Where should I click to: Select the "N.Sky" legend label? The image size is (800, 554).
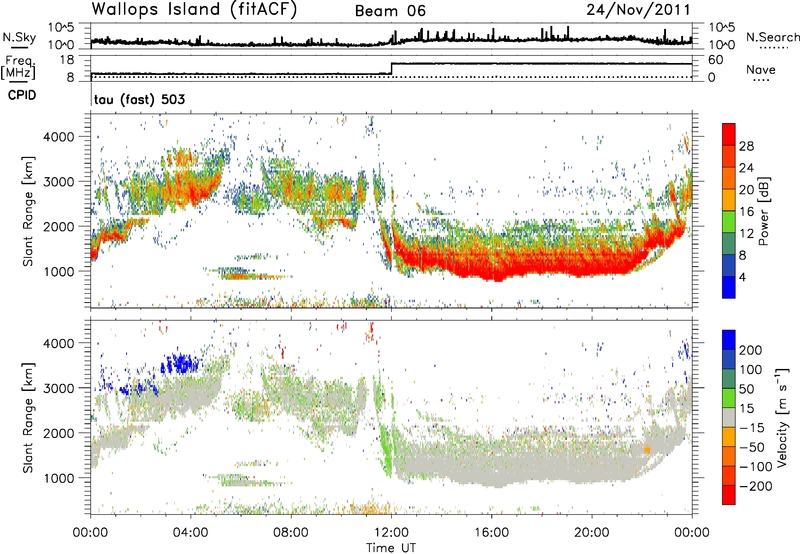(19, 37)
